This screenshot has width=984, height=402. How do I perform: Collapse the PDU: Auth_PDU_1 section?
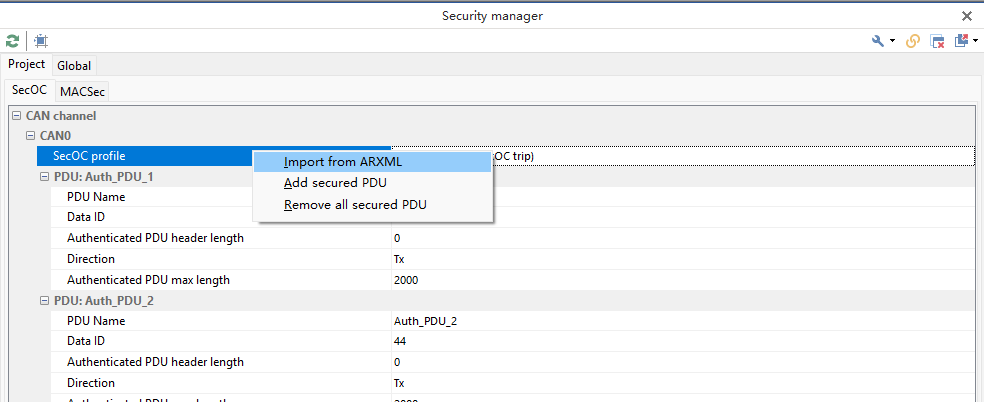click(45, 177)
